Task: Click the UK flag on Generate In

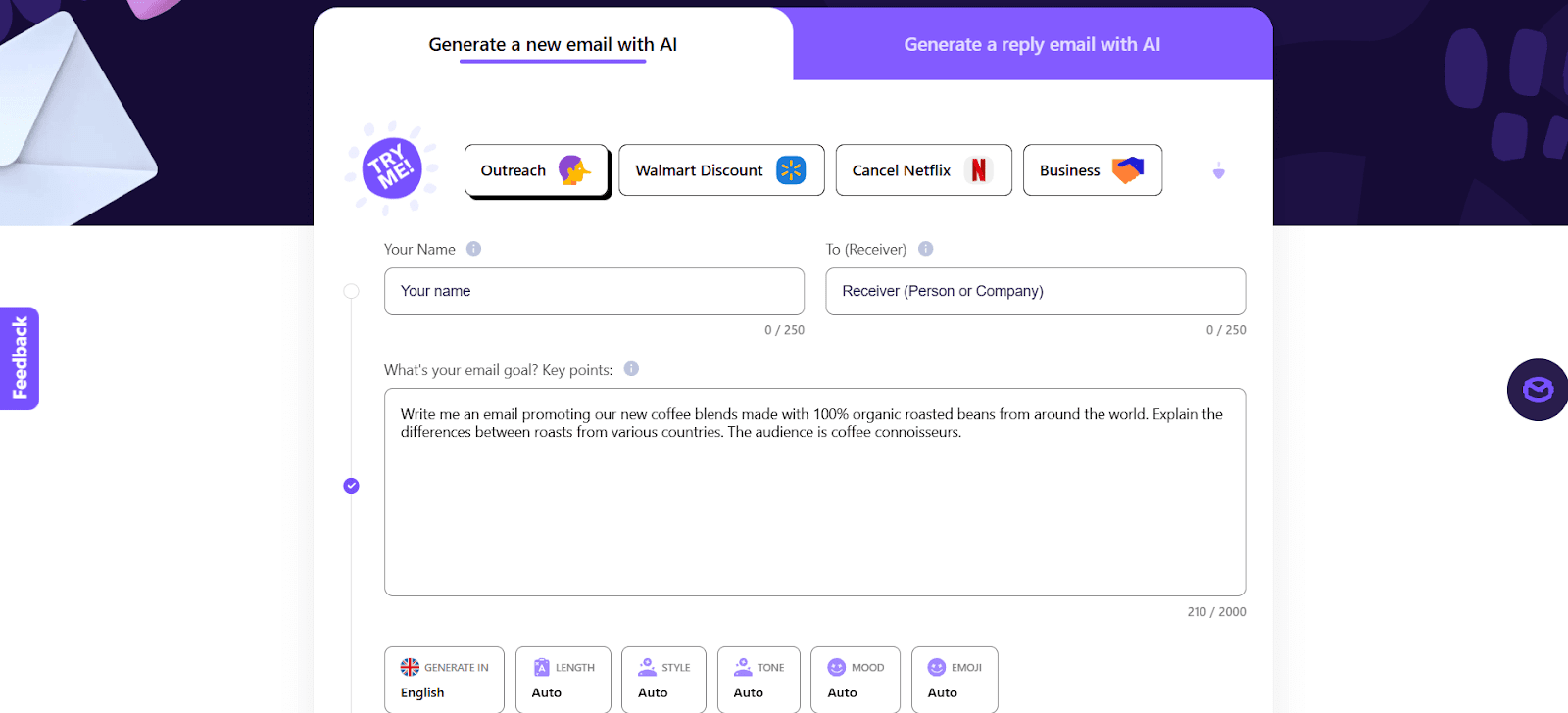Action: 409,667
